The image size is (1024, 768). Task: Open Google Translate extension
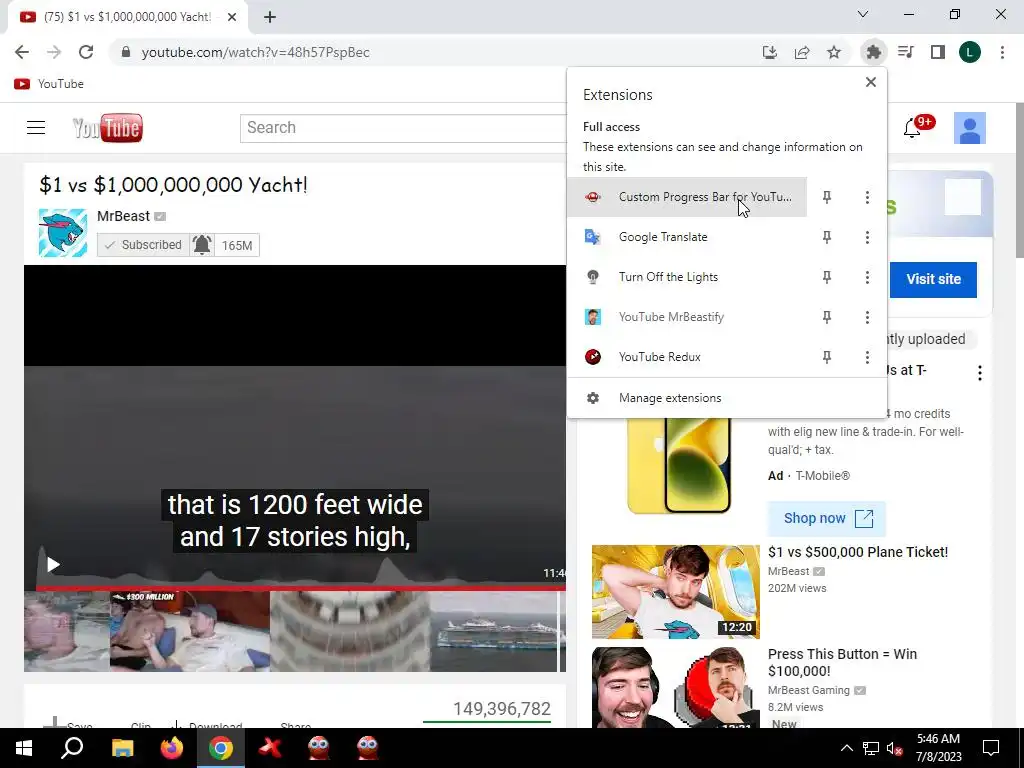point(687,237)
